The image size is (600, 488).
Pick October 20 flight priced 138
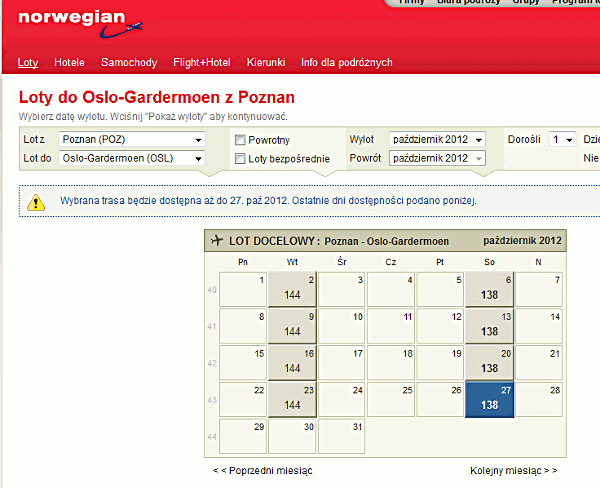click(x=489, y=363)
